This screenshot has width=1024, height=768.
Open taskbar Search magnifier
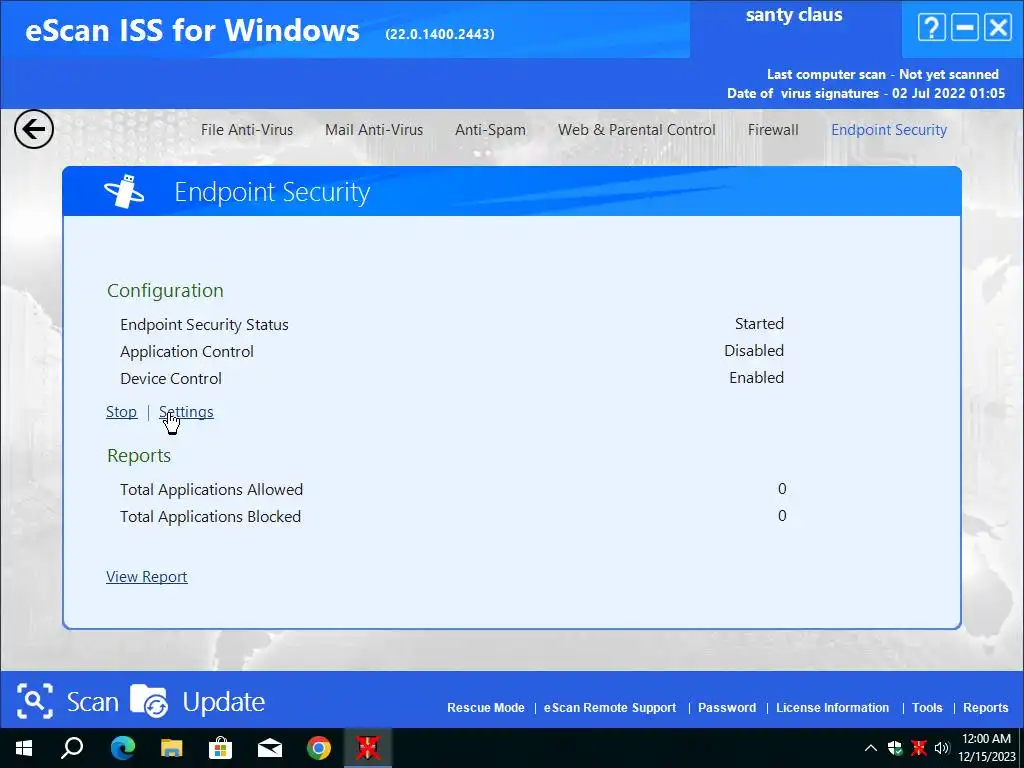pos(72,748)
